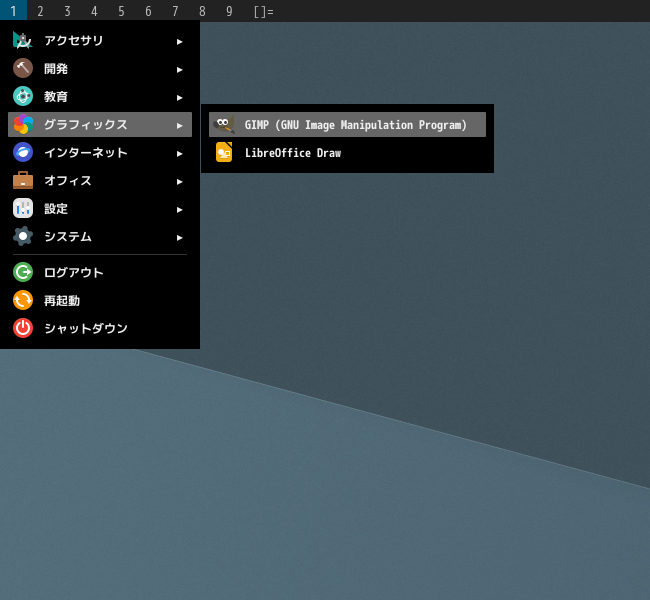Open the システム menu entry
This screenshot has width=650, height=600.
100,236
